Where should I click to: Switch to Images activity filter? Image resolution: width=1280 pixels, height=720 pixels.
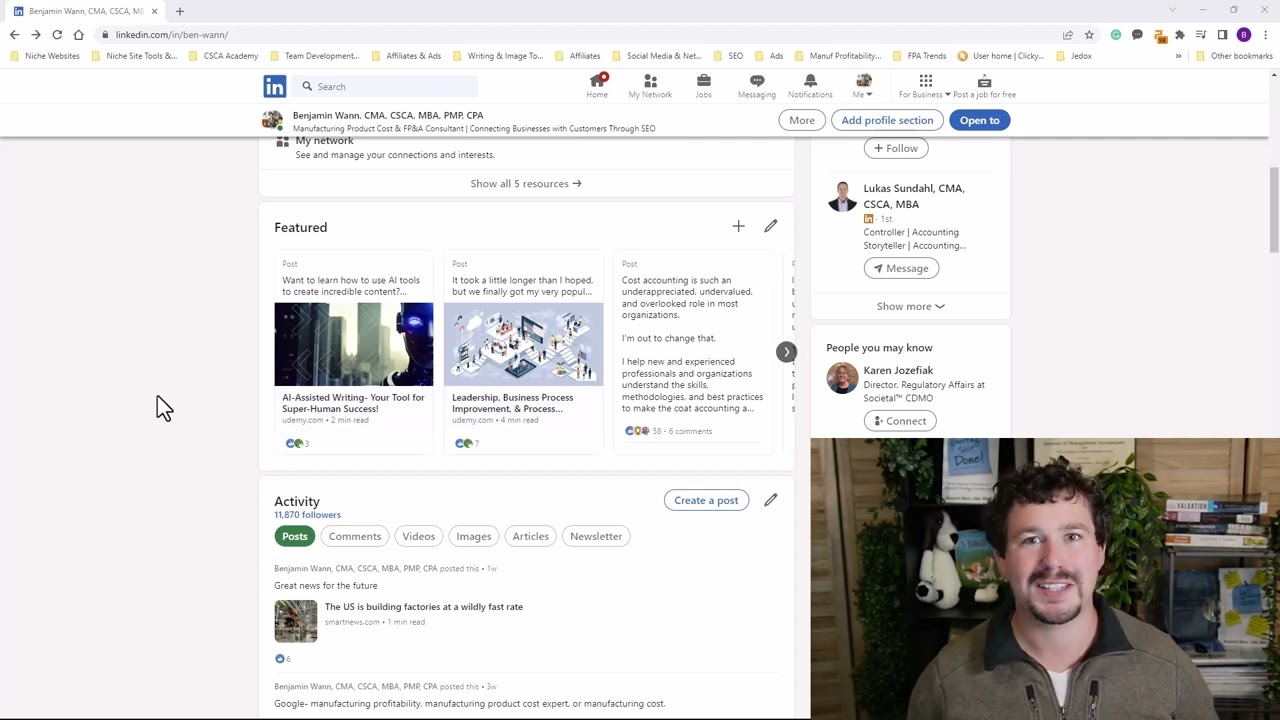(x=474, y=536)
